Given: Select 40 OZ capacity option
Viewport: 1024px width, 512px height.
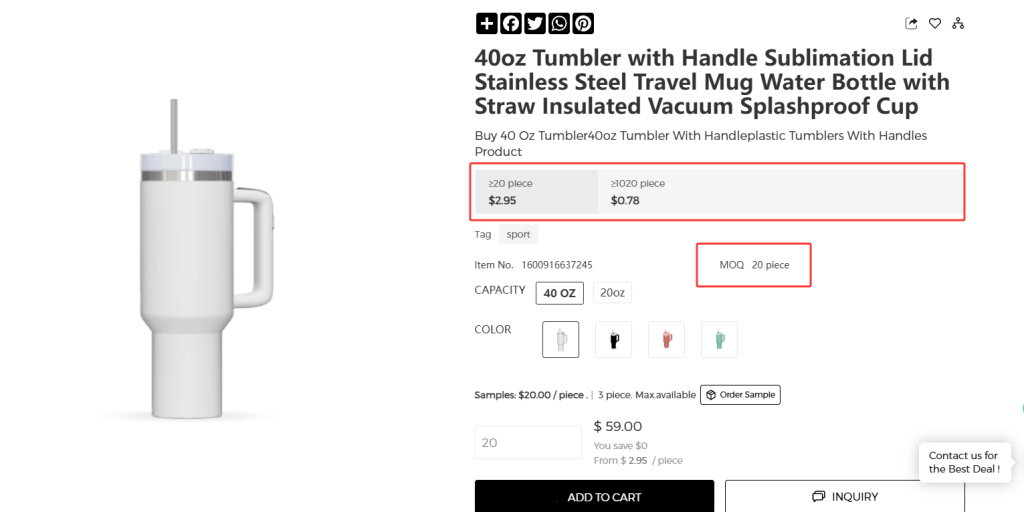Looking at the screenshot, I should (x=560, y=293).
